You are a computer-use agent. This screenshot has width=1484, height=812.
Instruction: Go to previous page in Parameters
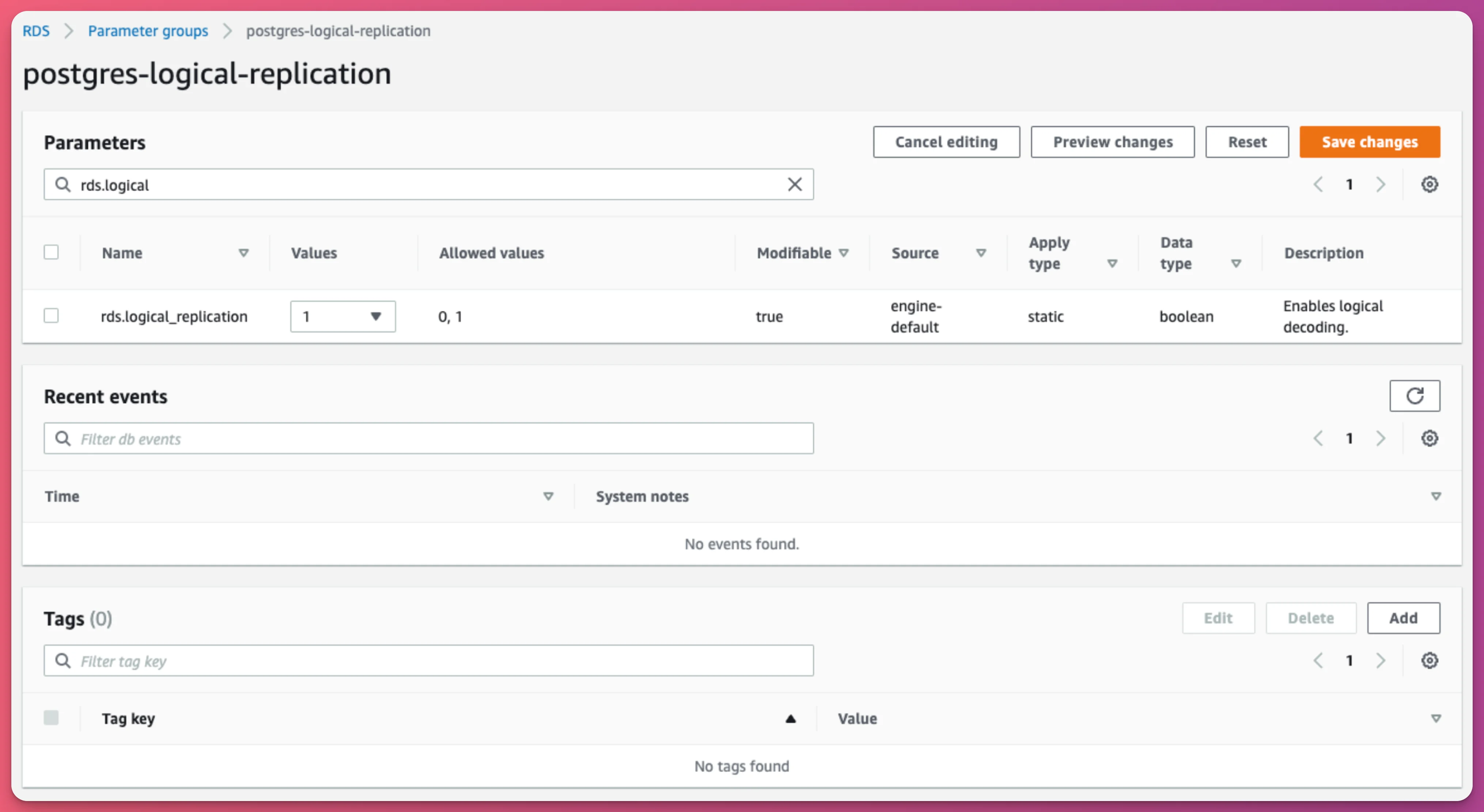pyautogui.click(x=1318, y=184)
